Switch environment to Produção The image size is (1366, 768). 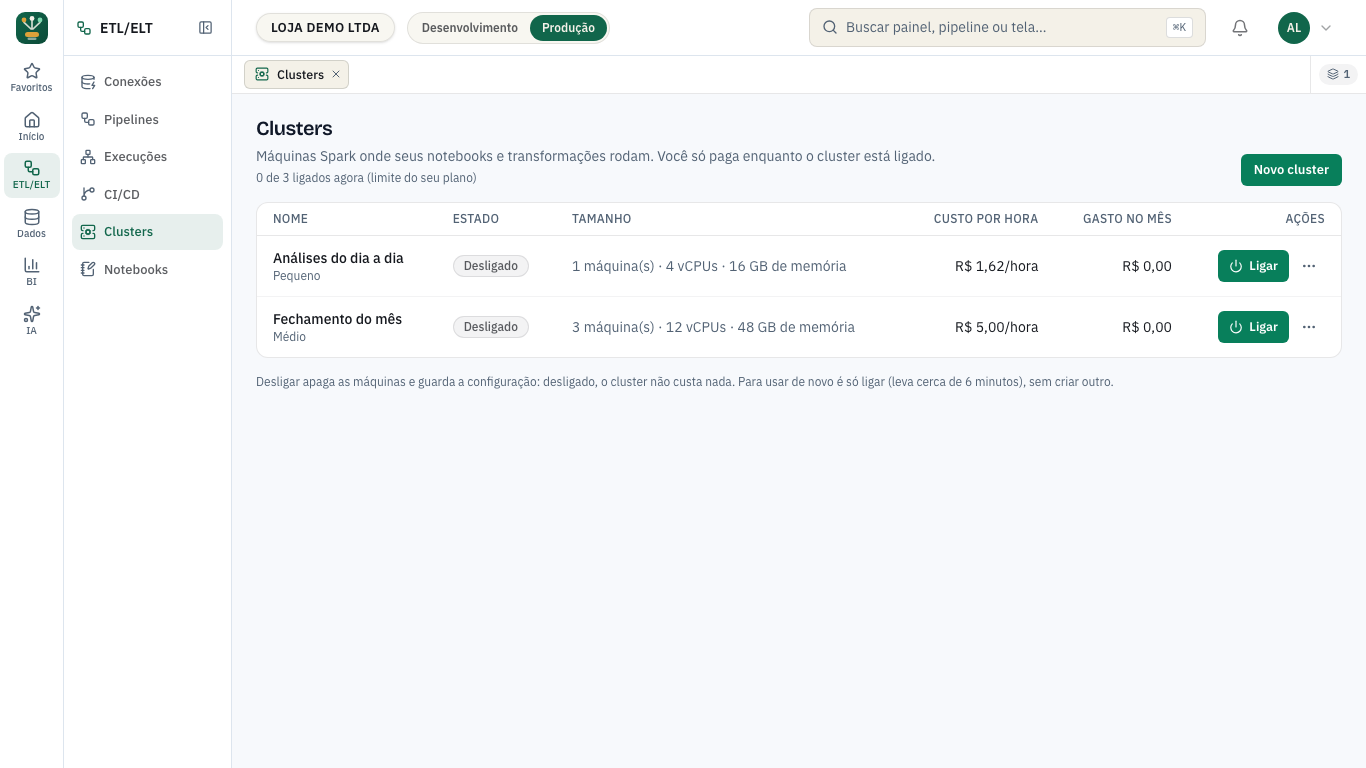[568, 28]
